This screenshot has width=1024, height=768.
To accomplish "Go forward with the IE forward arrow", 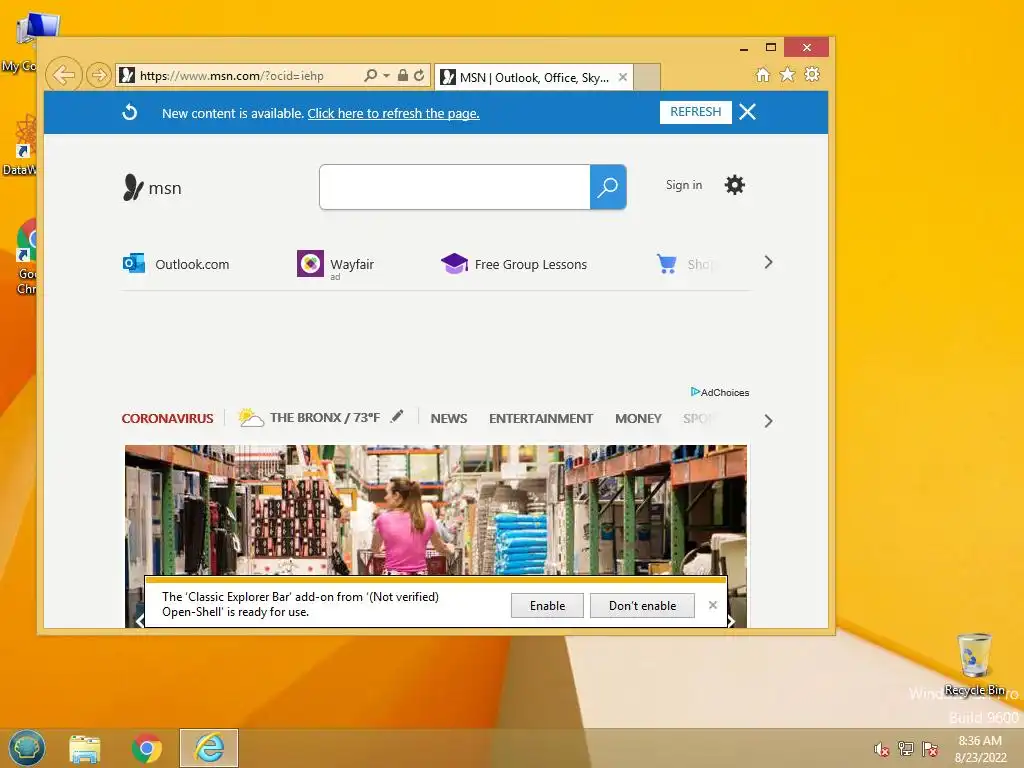I will coord(98,75).
